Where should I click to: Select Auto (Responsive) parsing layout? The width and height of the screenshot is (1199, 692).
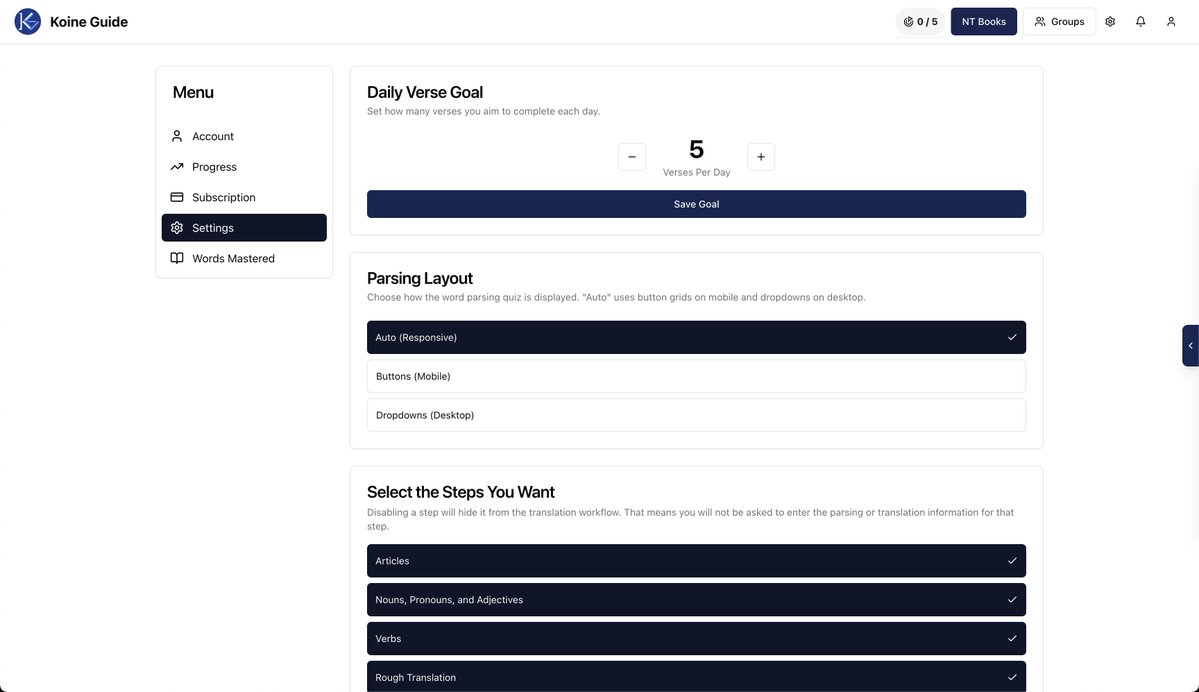pyautogui.click(x=696, y=337)
